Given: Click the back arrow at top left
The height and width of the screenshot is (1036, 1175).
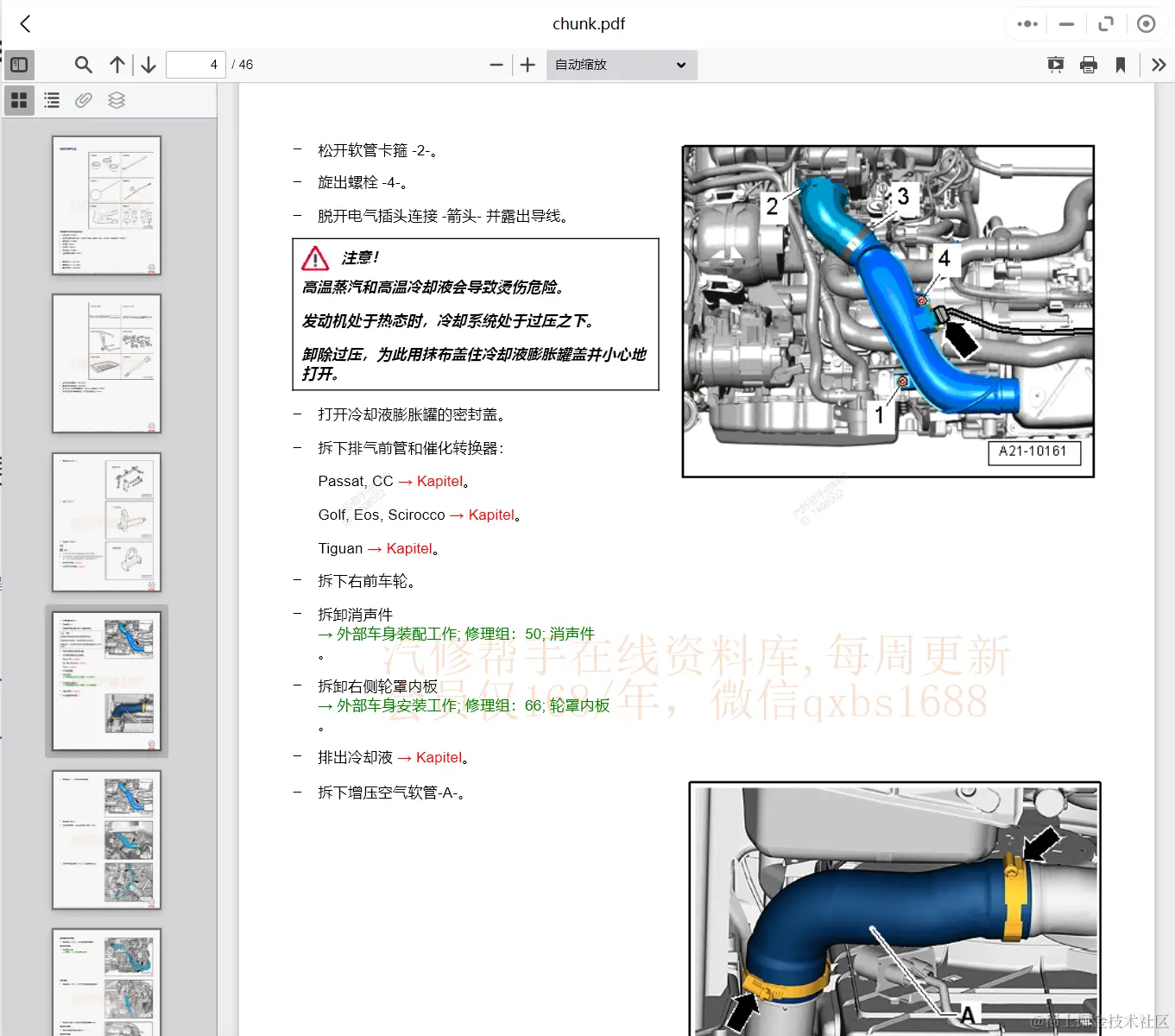Looking at the screenshot, I should click(24, 23).
